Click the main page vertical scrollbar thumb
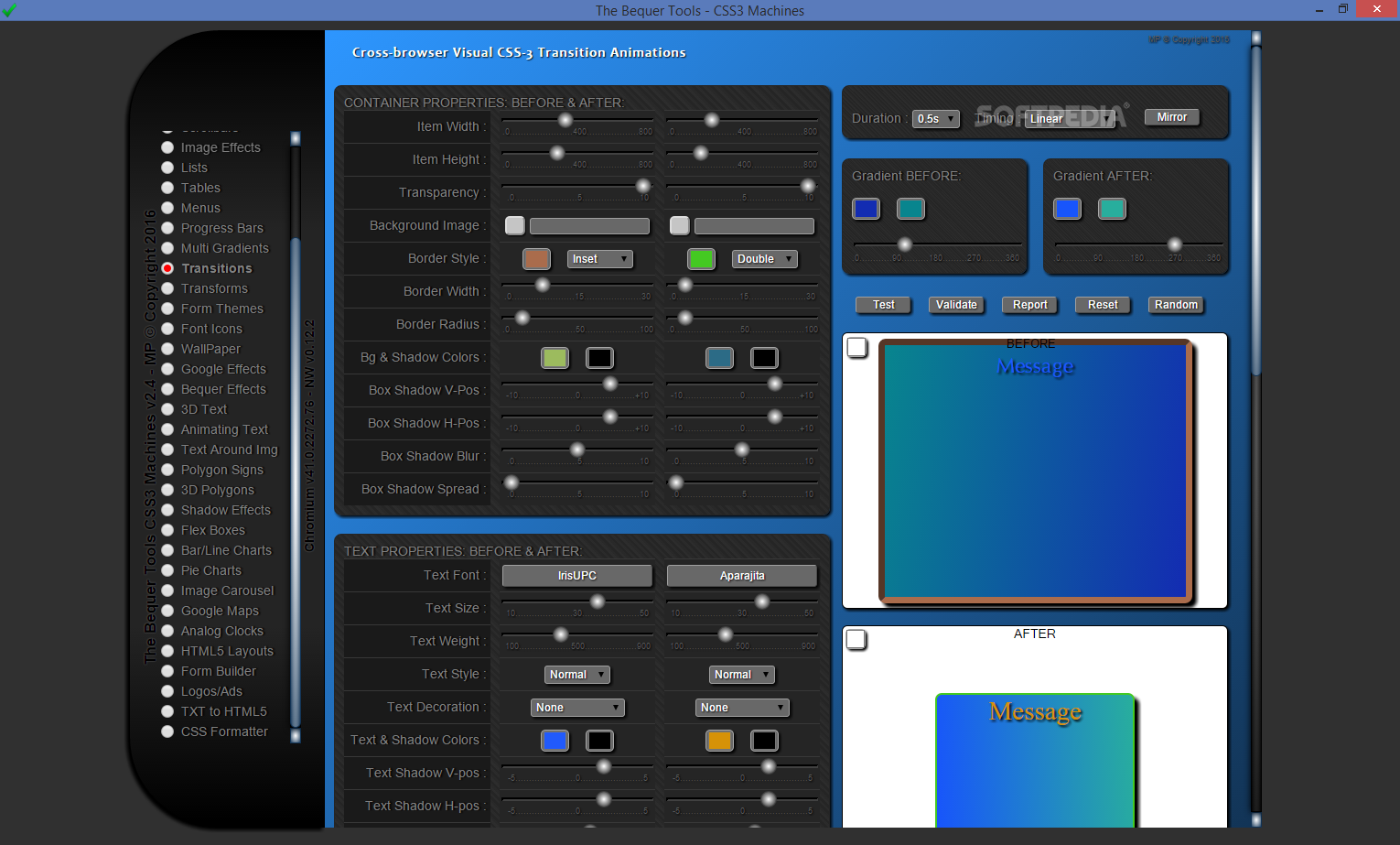This screenshot has width=1400, height=845. click(x=1256, y=211)
